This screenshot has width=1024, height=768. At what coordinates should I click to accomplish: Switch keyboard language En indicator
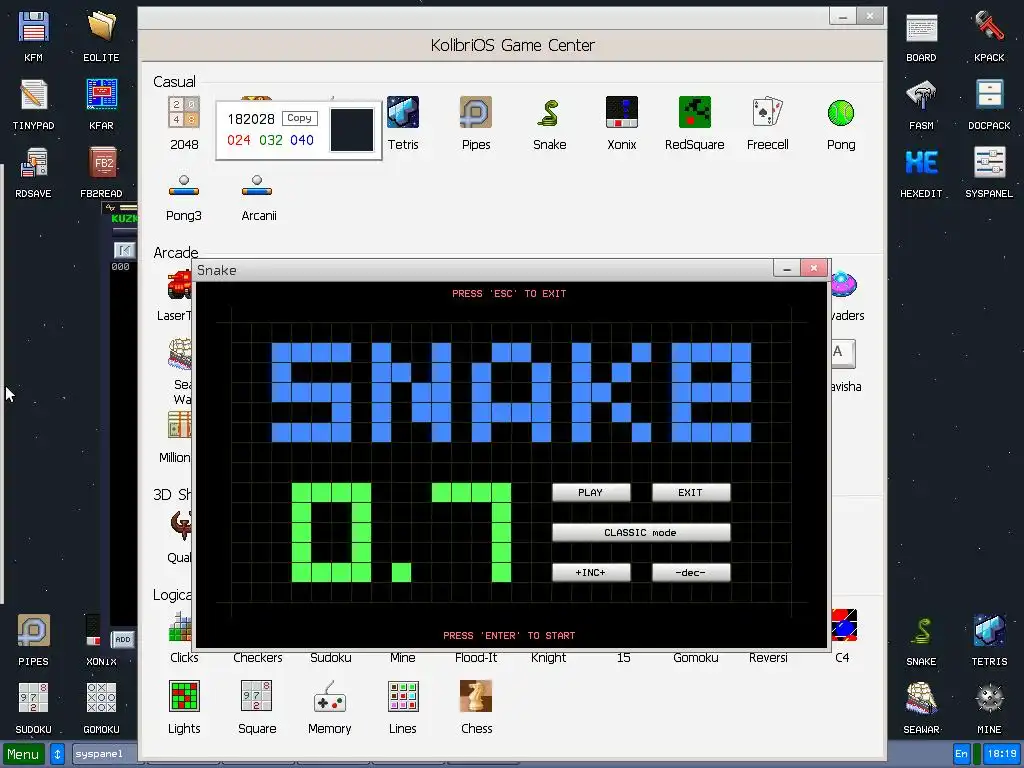click(x=961, y=754)
